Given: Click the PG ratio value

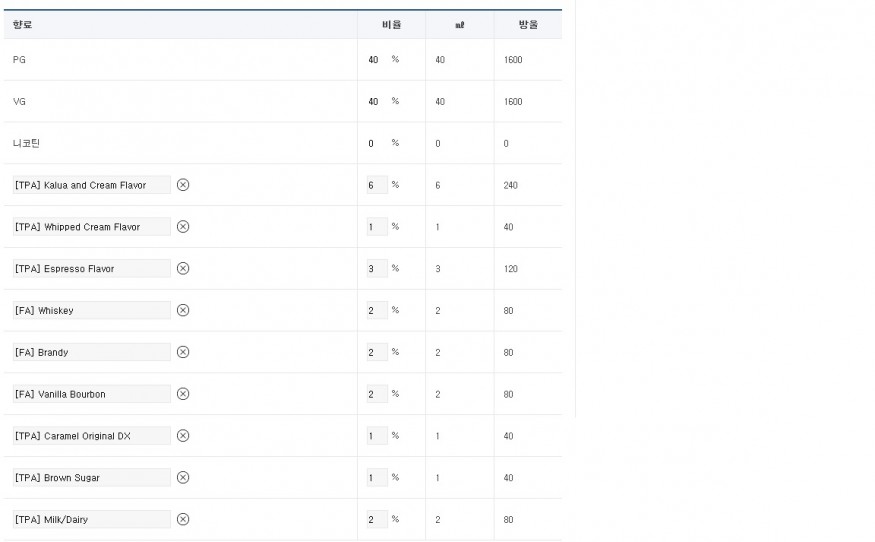Looking at the screenshot, I should point(374,60).
